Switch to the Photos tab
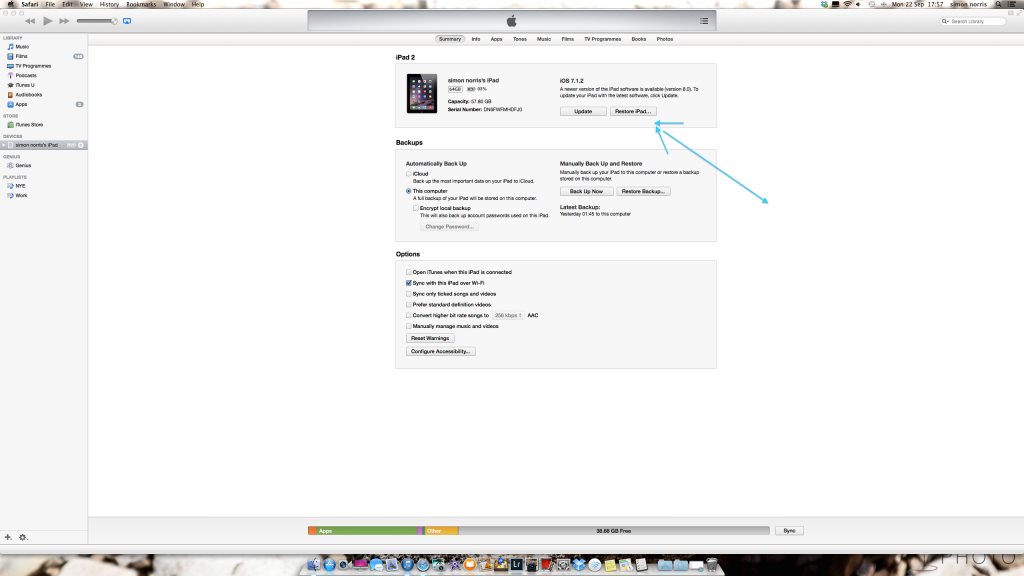1024x576 pixels. click(665, 39)
